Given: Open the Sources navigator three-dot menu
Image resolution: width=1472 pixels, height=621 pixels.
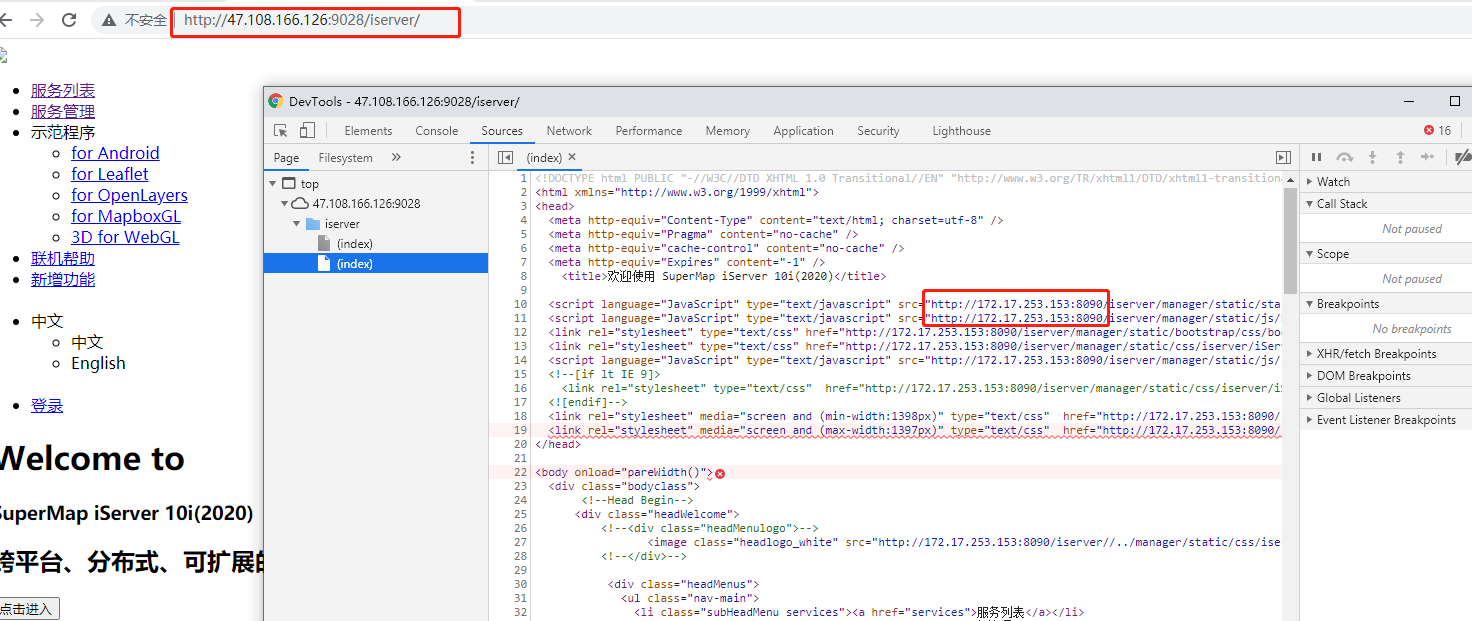Looking at the screenshot, I should point(473,157).
